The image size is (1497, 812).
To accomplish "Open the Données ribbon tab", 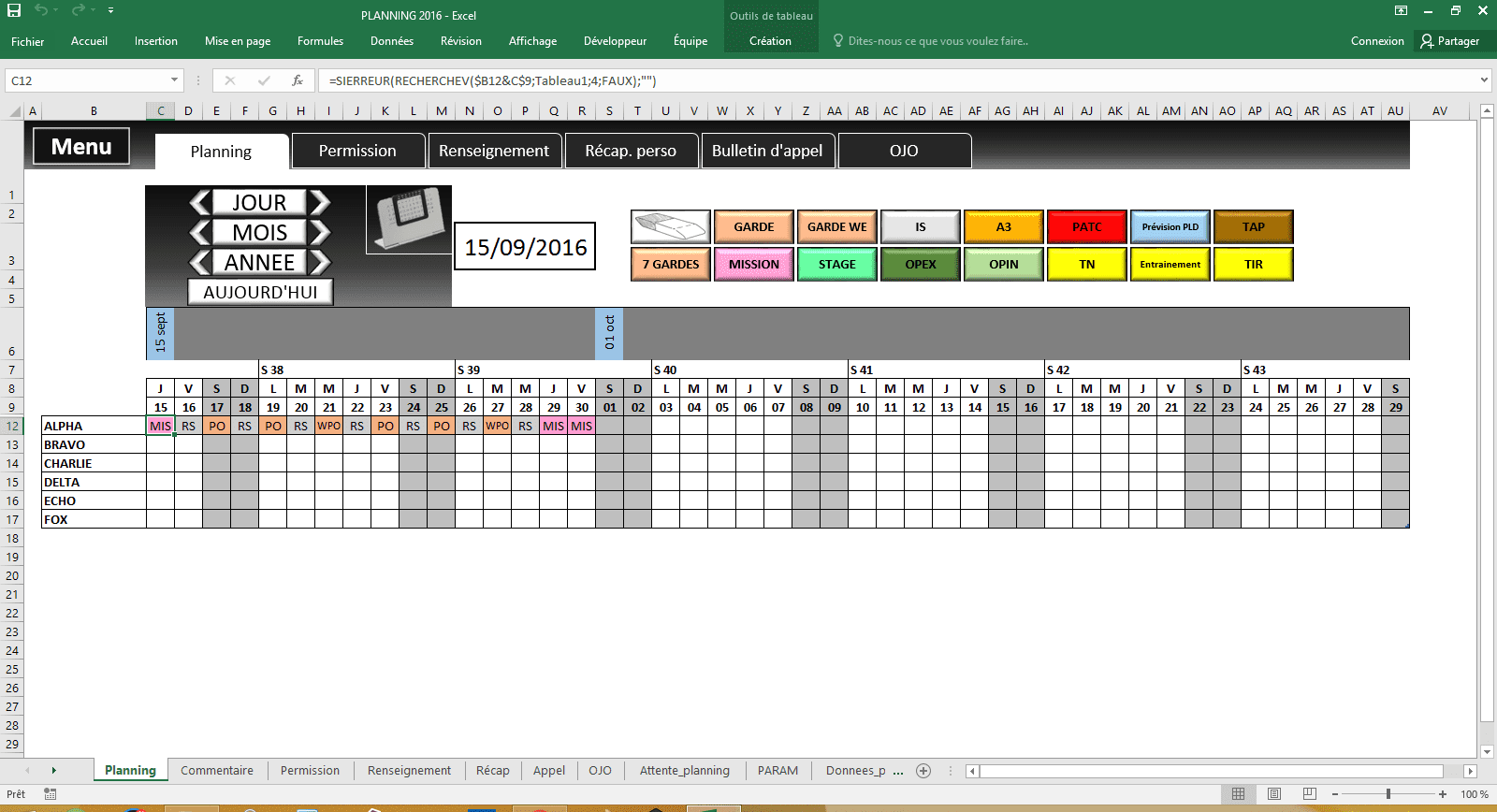I will [x=392, y=41].
